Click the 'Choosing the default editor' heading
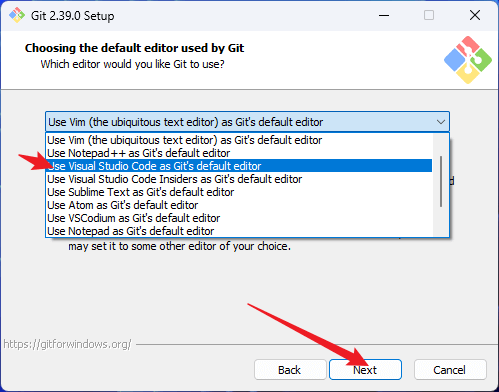 click(x=134, y=48)
